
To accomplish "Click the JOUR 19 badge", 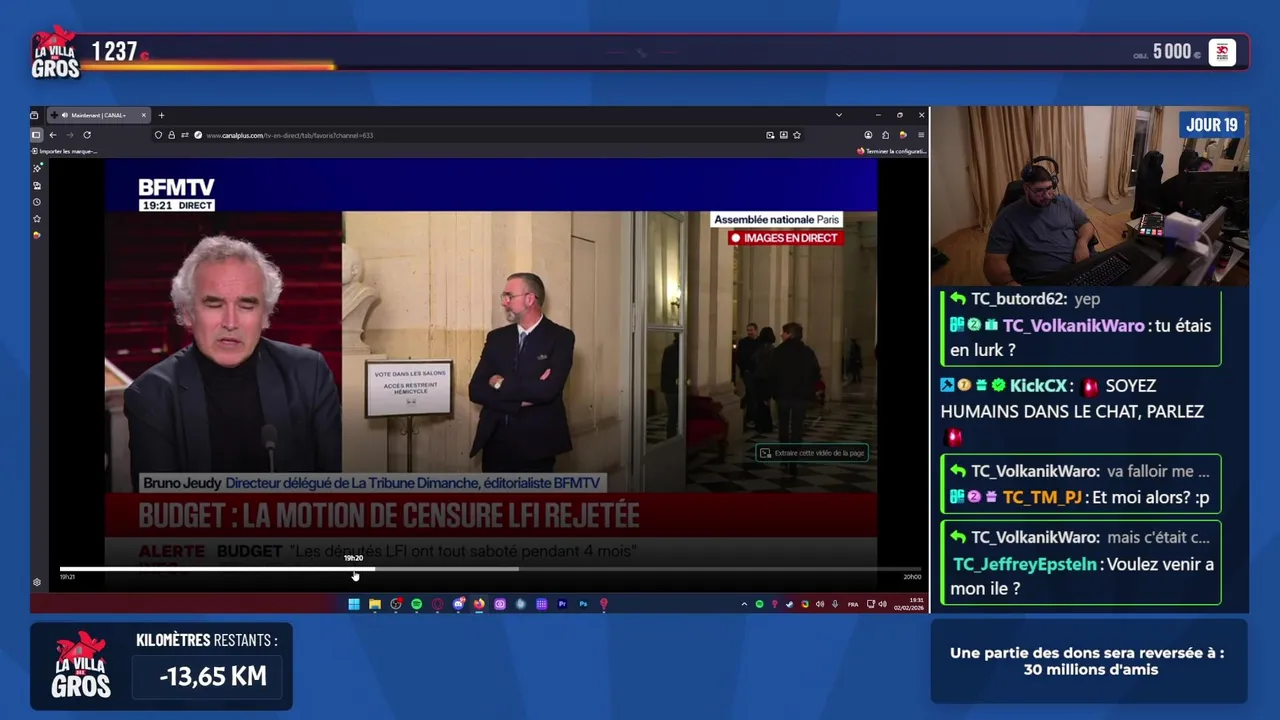I will pos(1212,125).
